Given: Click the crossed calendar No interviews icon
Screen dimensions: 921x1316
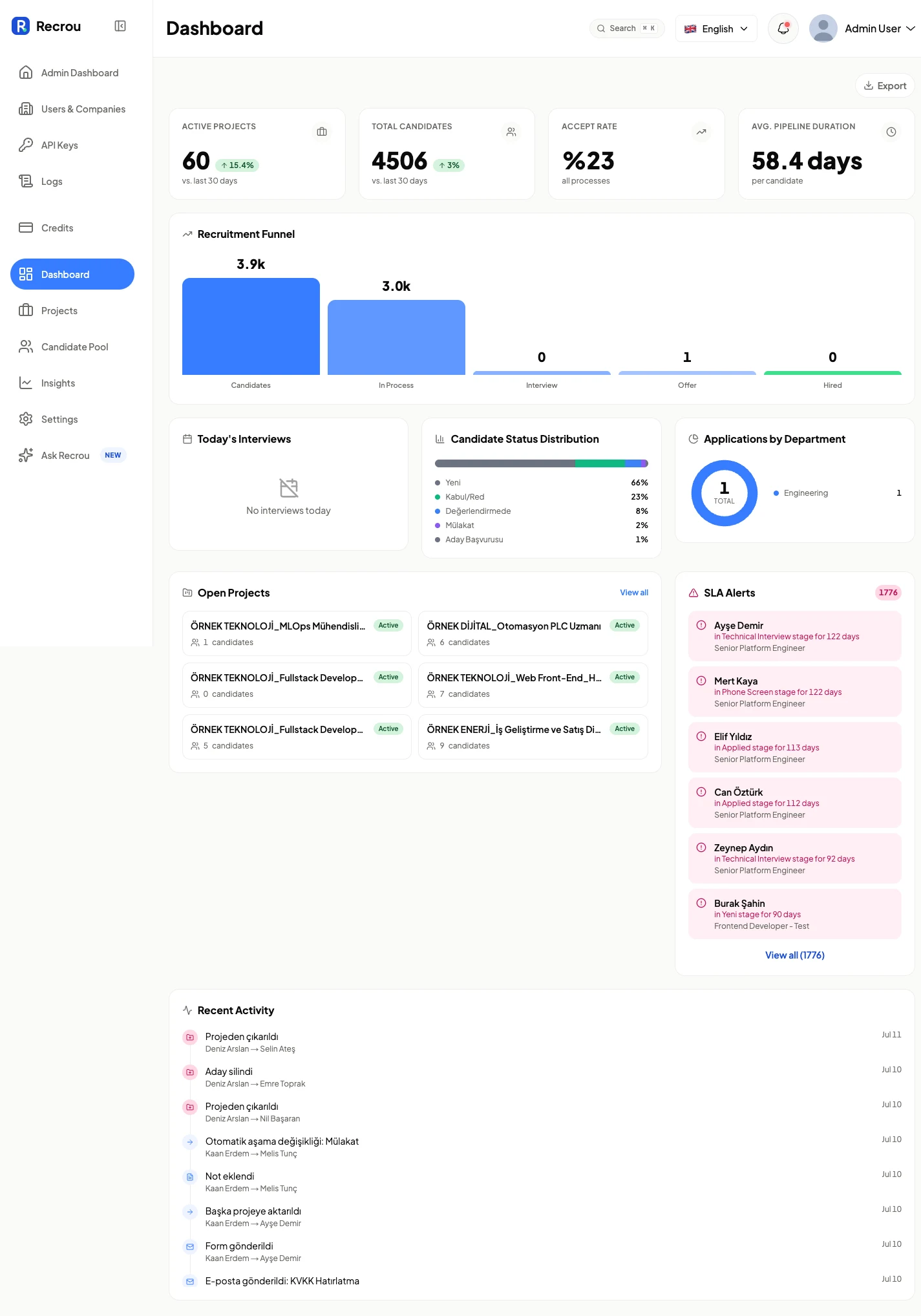Looking at the screenshot, I should pyautogui.click(x=289, y=488).
